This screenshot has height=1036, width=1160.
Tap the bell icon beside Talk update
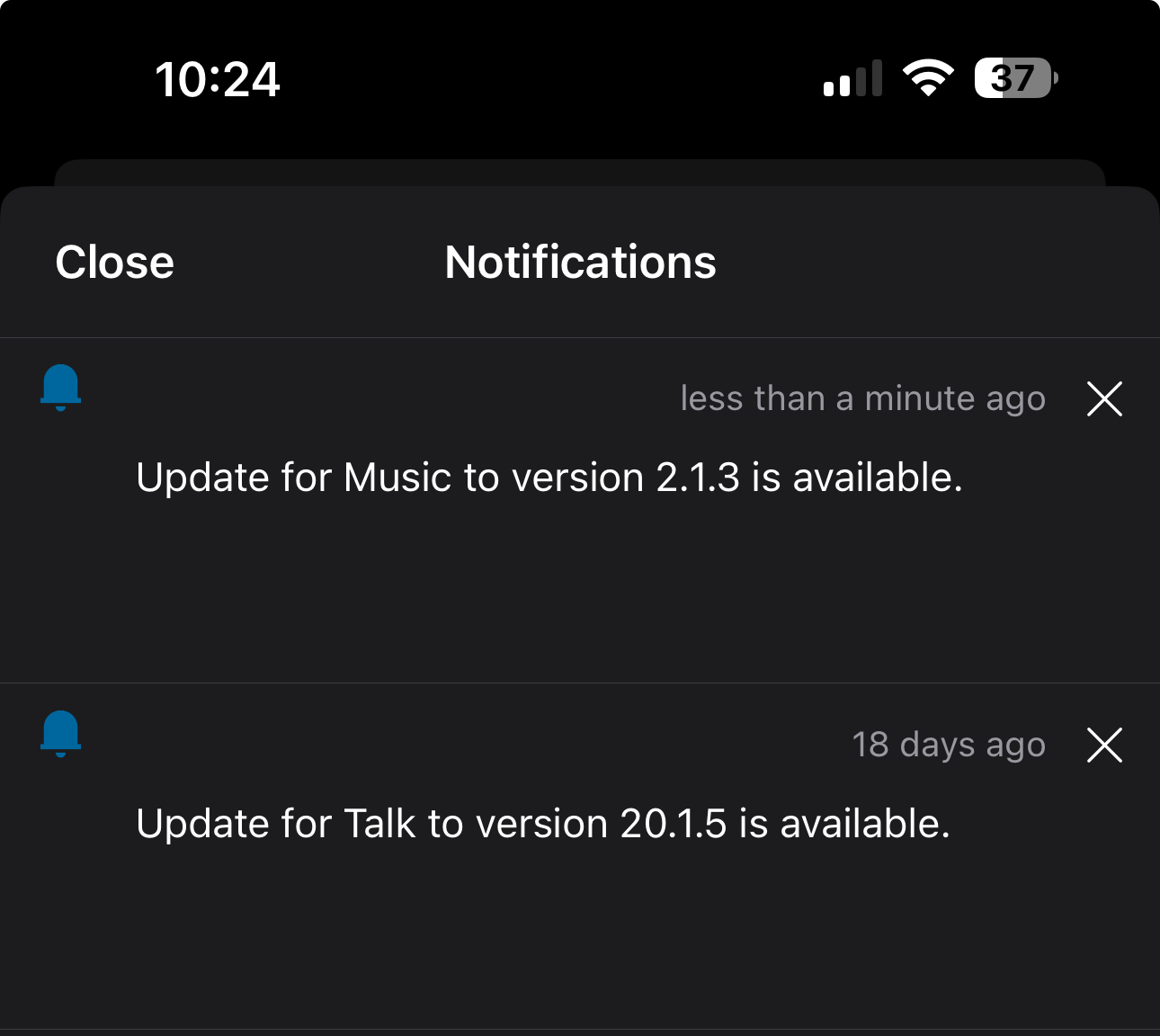pos(61,734)
